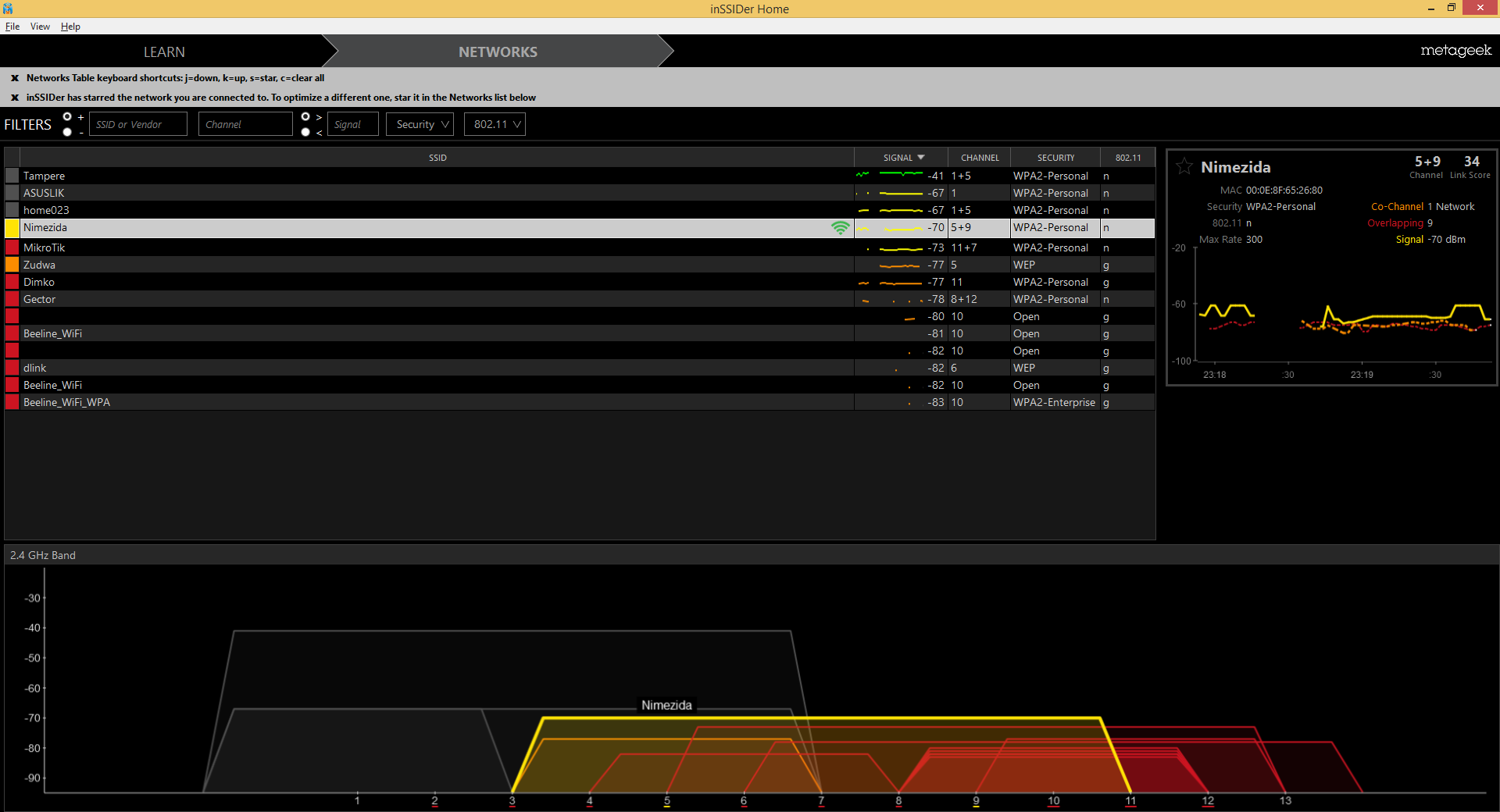Image resolution: width=1500 pixels, height=812 pixels.
Task: Select the home023 network row
Action: point(580,210)
